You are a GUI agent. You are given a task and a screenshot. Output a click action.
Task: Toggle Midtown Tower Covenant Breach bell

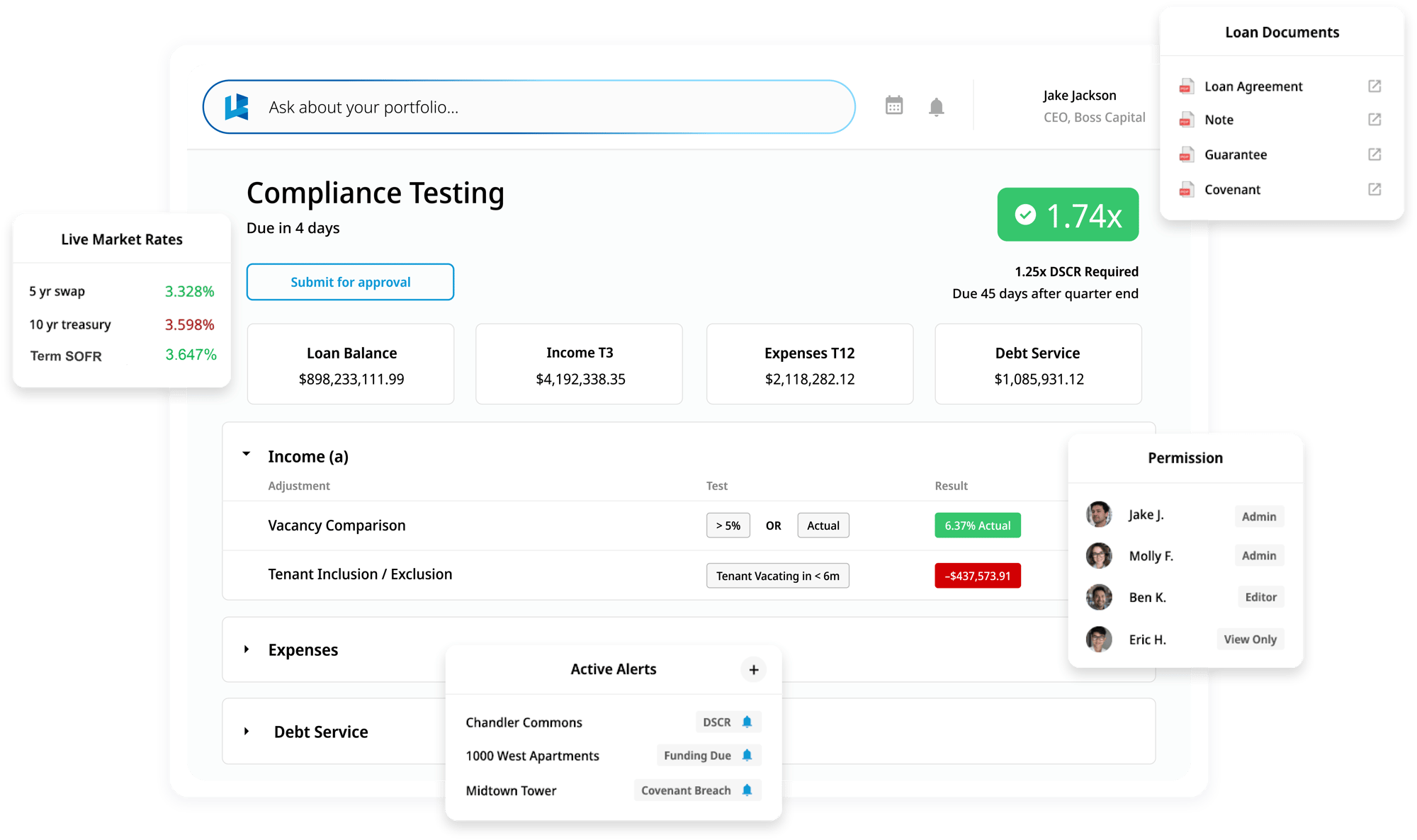[747, 790]
